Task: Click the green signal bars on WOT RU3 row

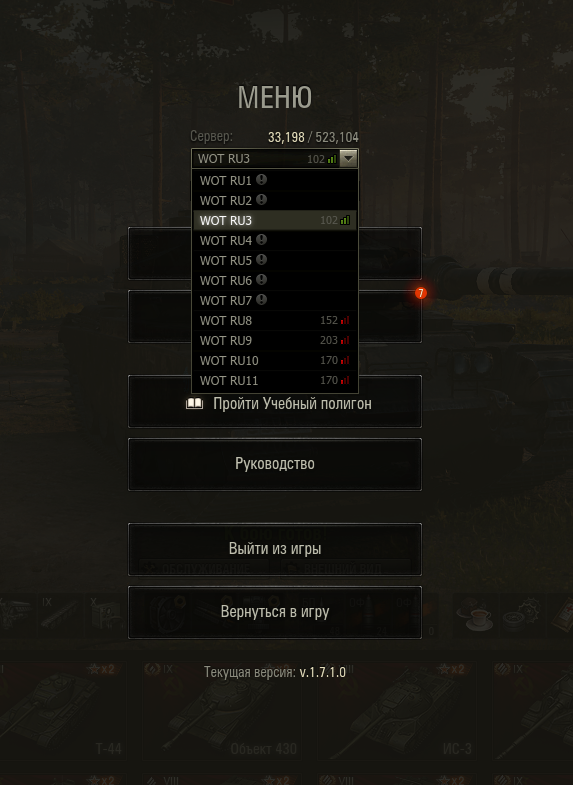Action: coord(345,220)
